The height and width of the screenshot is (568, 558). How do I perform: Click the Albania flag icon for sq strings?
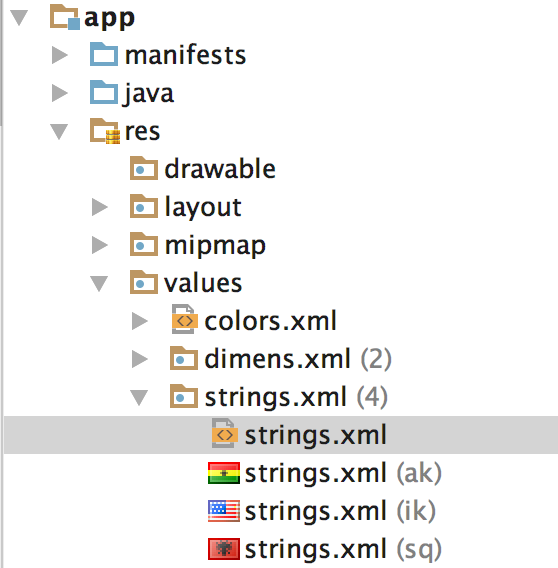[224, 549]
